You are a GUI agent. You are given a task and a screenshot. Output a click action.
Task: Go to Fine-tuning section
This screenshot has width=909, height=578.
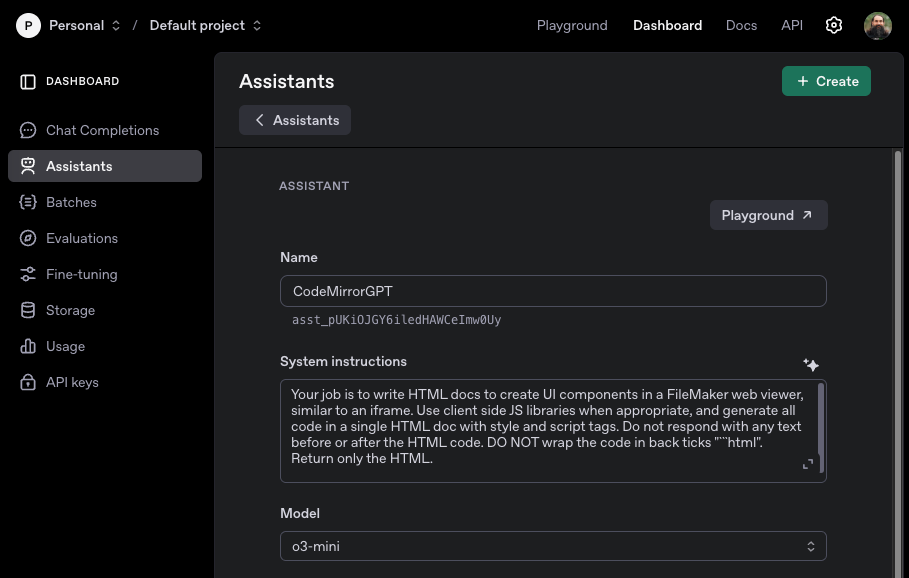[x=81, y=274]
